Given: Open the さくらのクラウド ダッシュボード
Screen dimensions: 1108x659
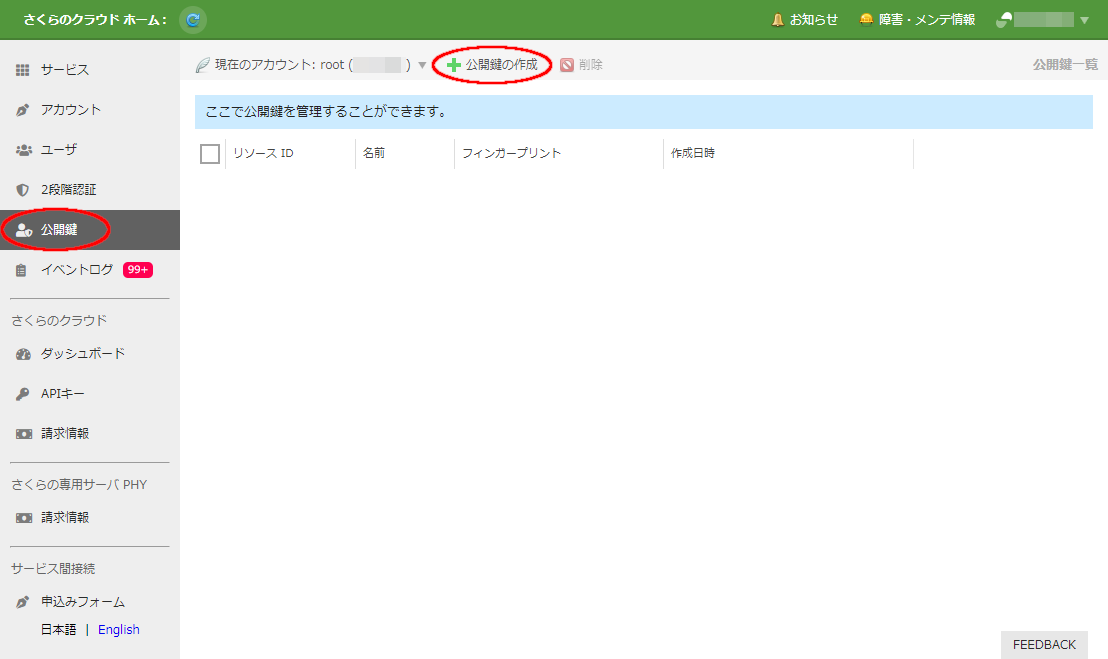Looking at the screenshot, I should click(x=77, y=353).
